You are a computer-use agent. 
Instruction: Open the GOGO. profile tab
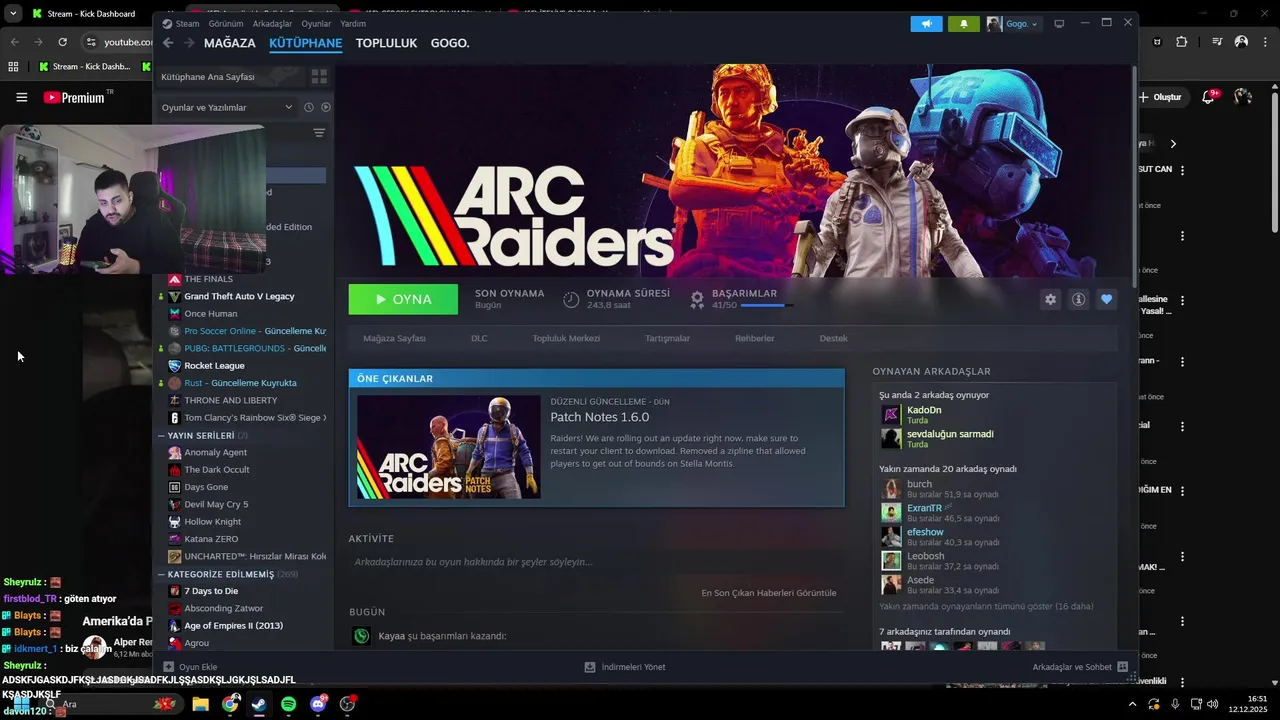pos(450,43)
